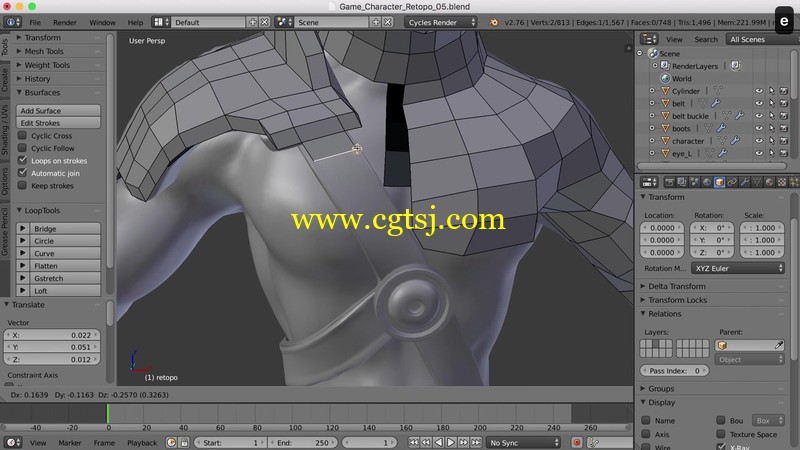Open the mesh Data properties tab
This screenshot has width=800, height=450.
pyautogui.click(x=757, y=182)
